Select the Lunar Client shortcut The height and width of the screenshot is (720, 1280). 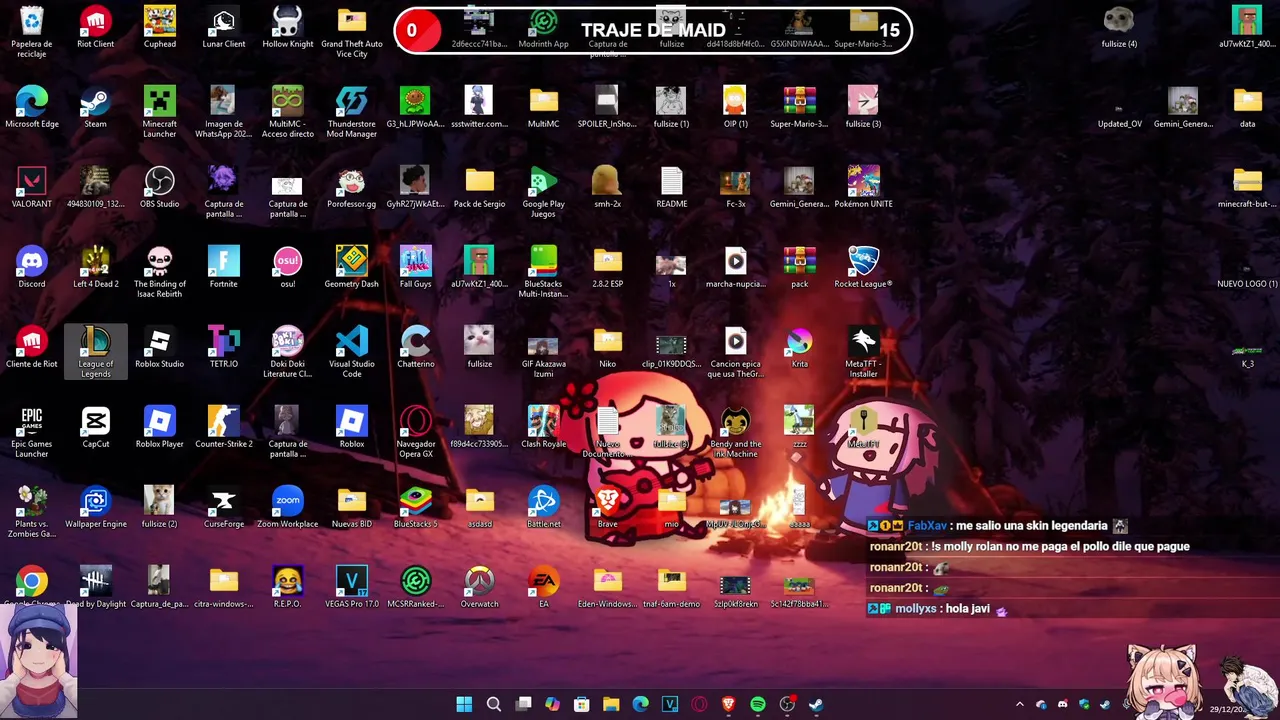coord(224,27)
